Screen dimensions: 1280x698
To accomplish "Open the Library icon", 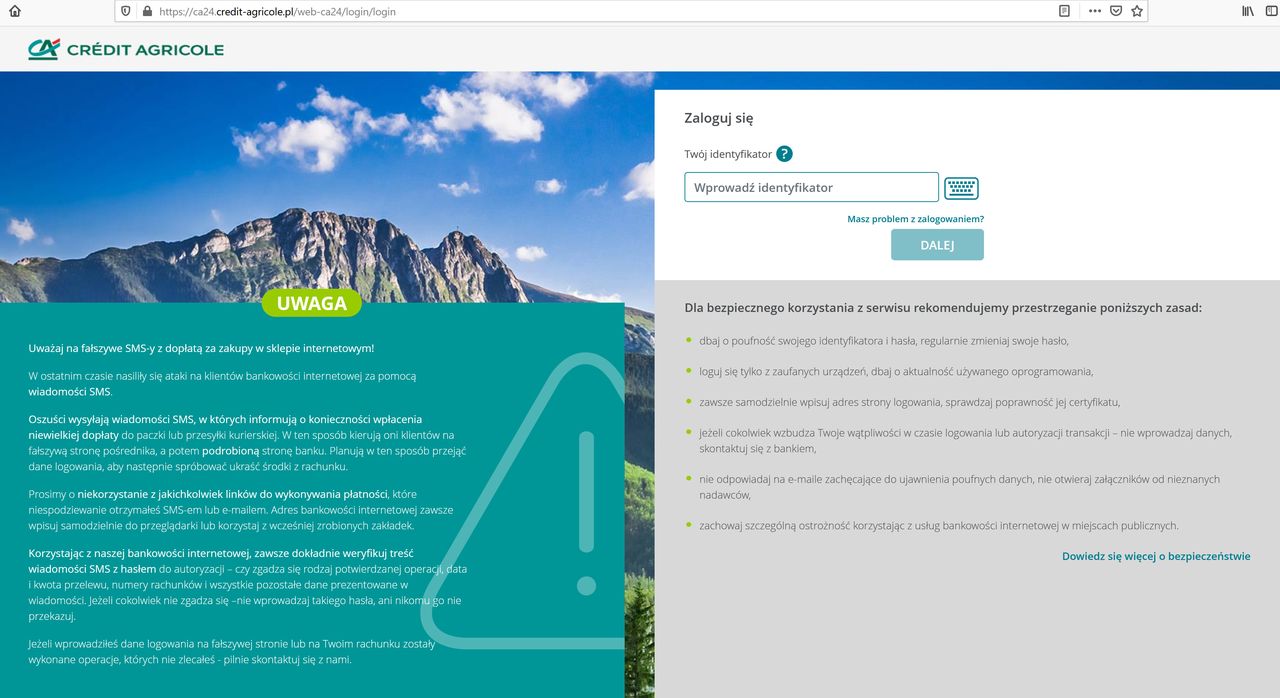I will [x=1248, y=11].
